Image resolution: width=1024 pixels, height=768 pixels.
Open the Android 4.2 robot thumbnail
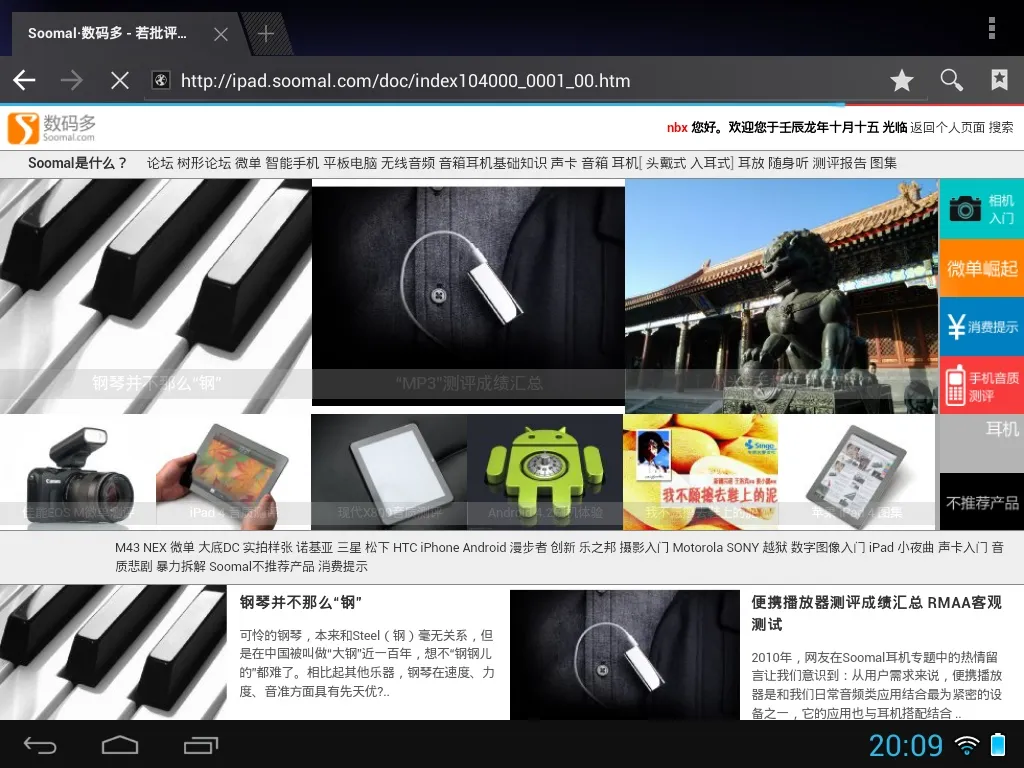coord(545,472)
